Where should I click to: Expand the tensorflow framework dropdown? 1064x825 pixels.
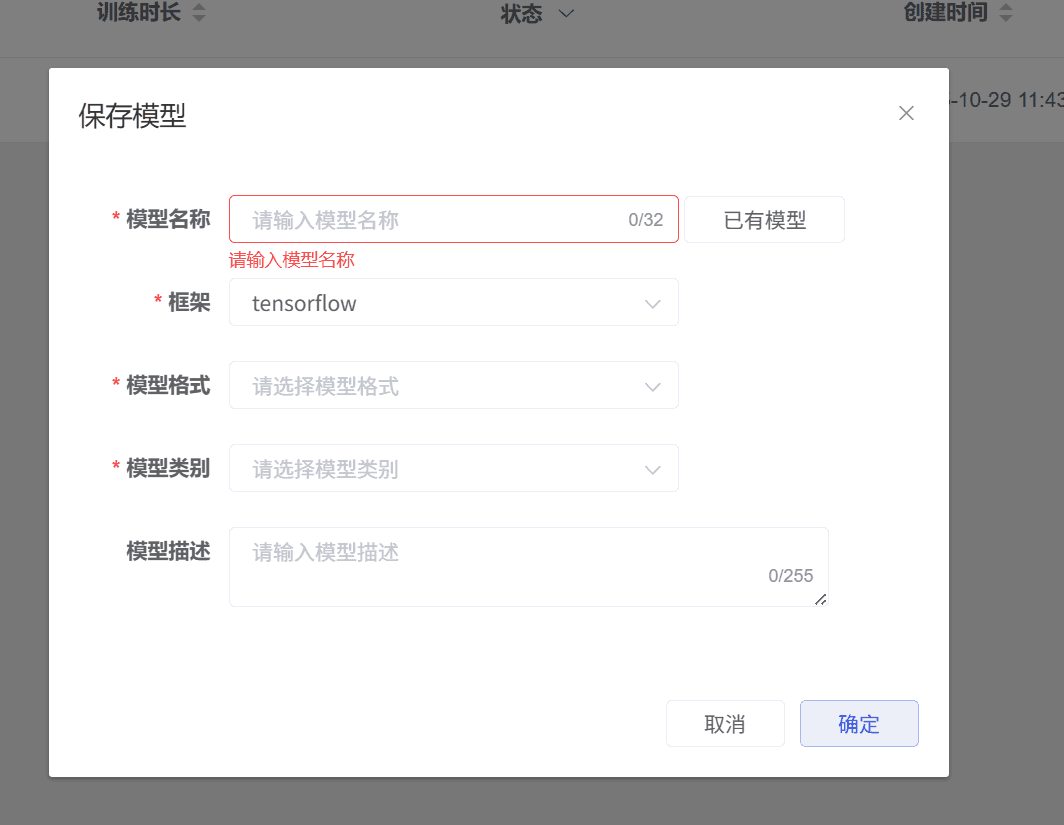click(x=440, y=303)
